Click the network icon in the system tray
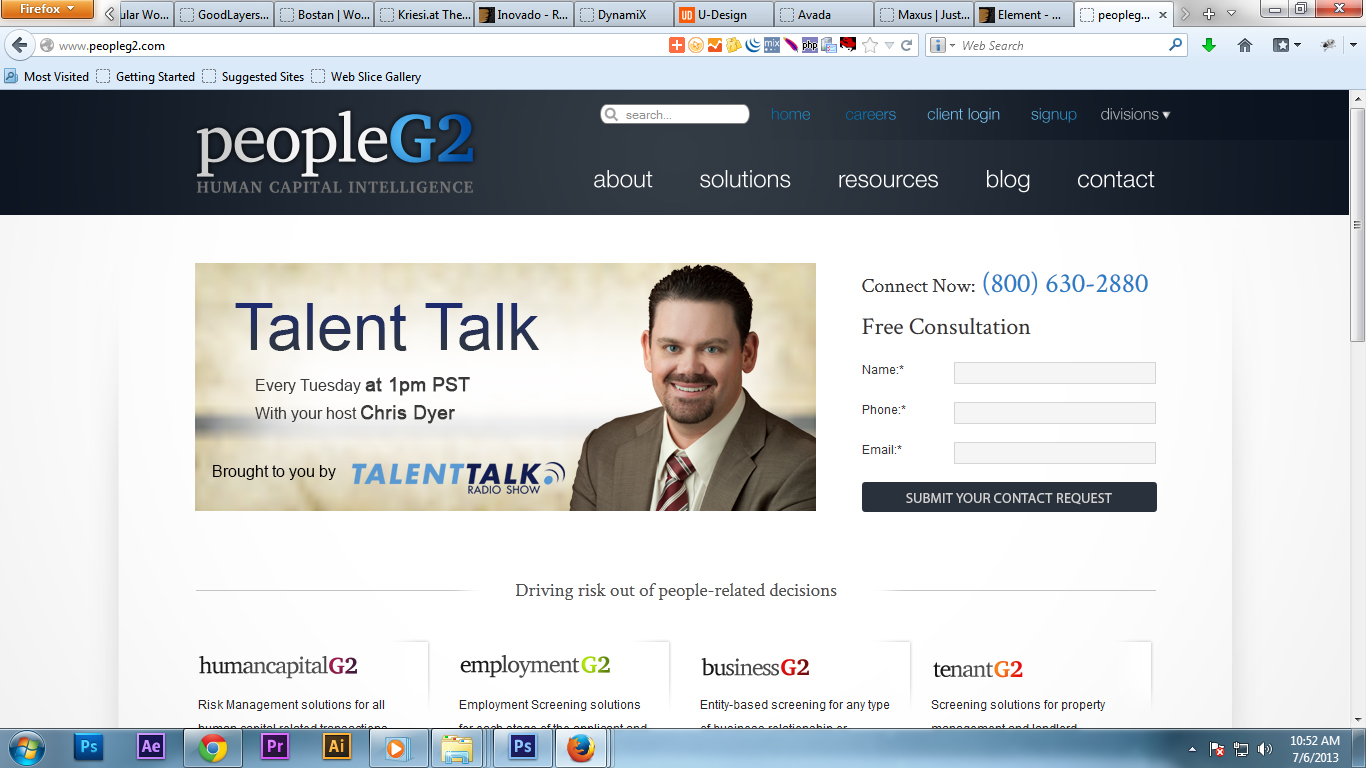The width and height of the screenshot is (1366, 768). pyautogui.click(x=1241, y=748)
